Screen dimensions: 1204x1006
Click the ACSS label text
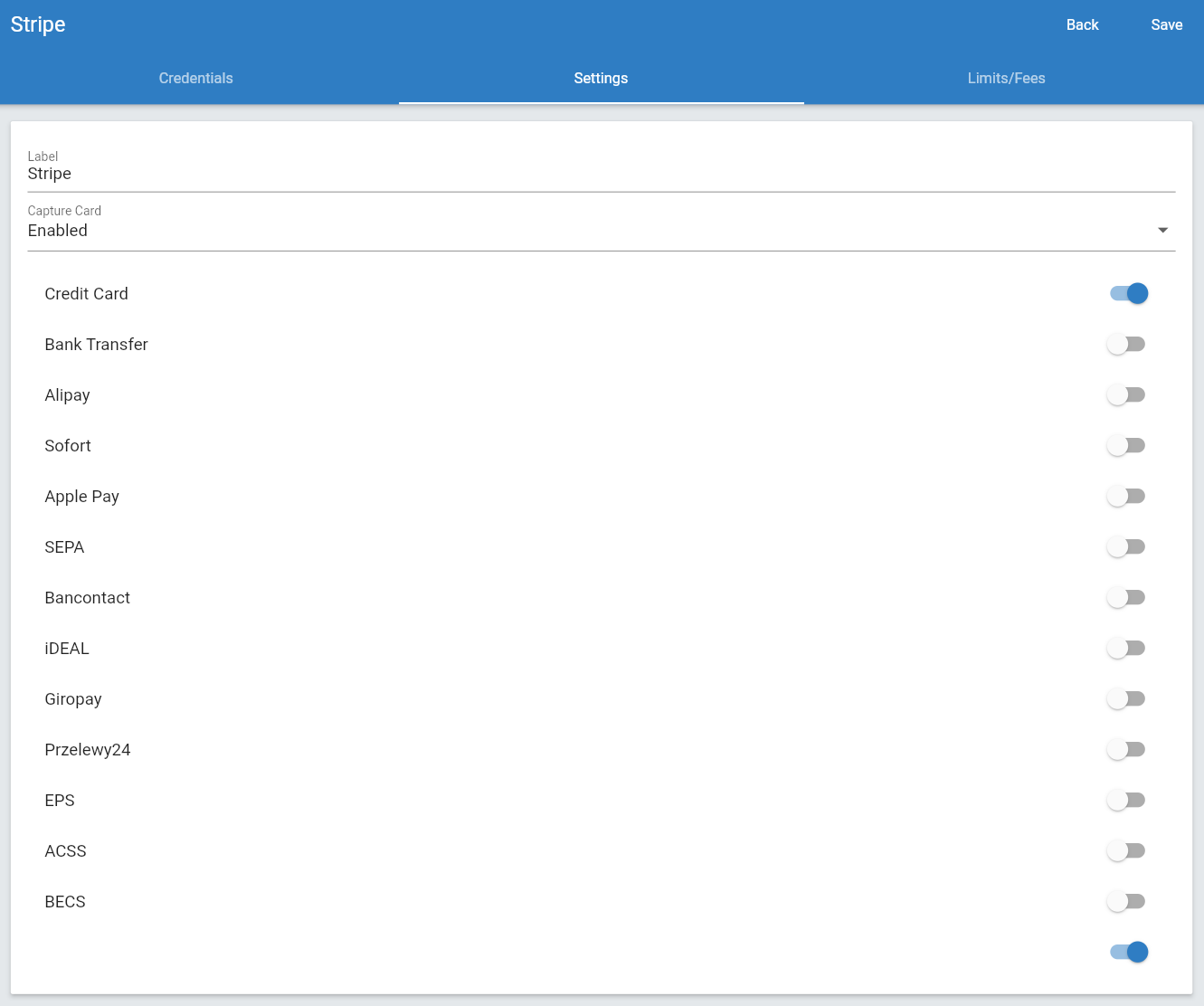pyautogui.click(x=65, y=851)
